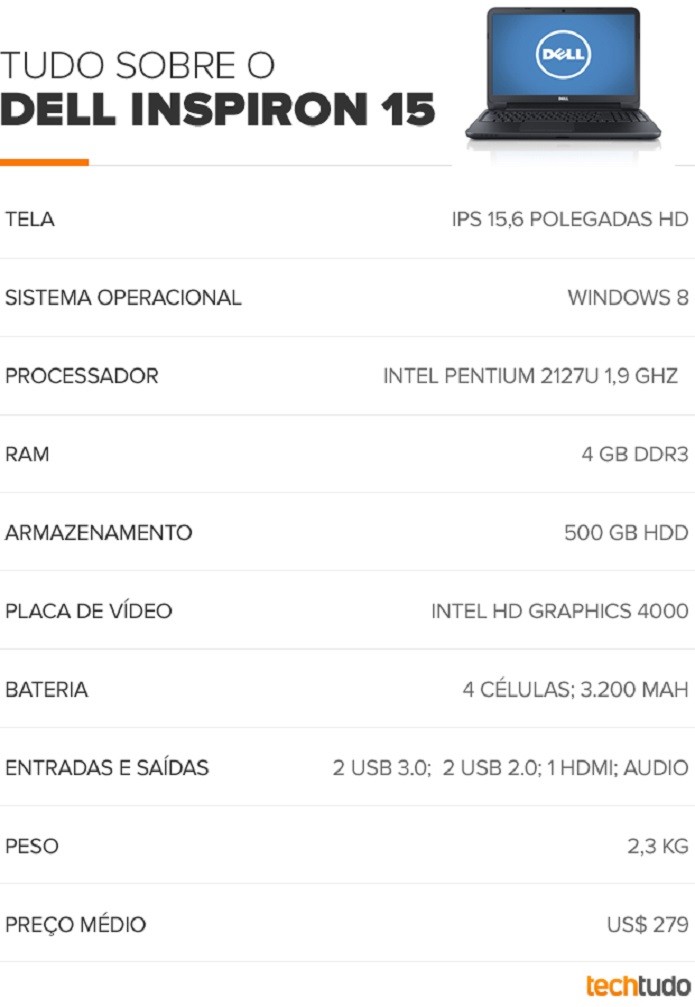Select the Sistema Operacional label
The width and height of the screenshot is (695, 1007).
[x=123, y=297]
